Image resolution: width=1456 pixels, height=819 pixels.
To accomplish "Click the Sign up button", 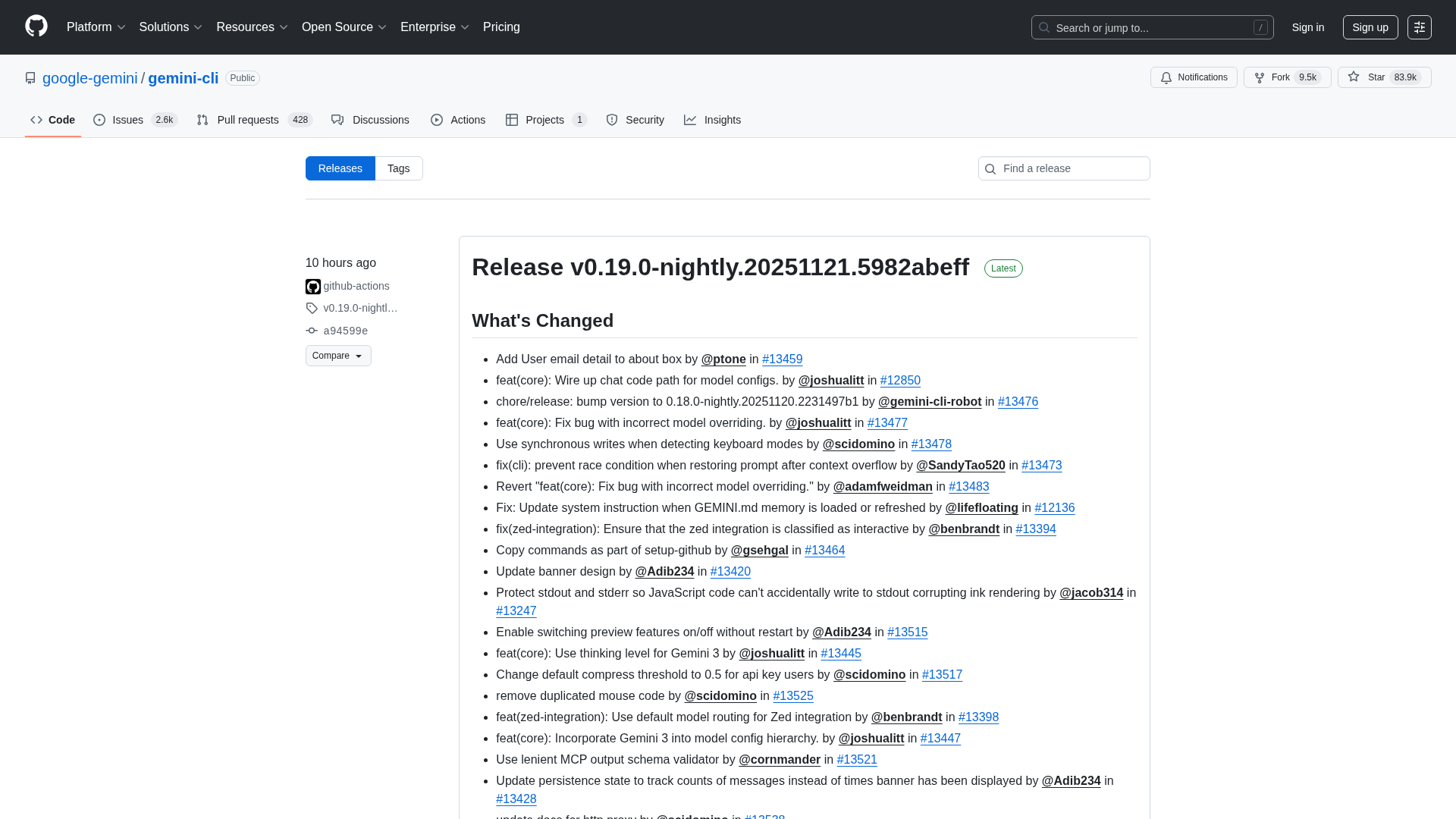I will [x=1370, y=27].
